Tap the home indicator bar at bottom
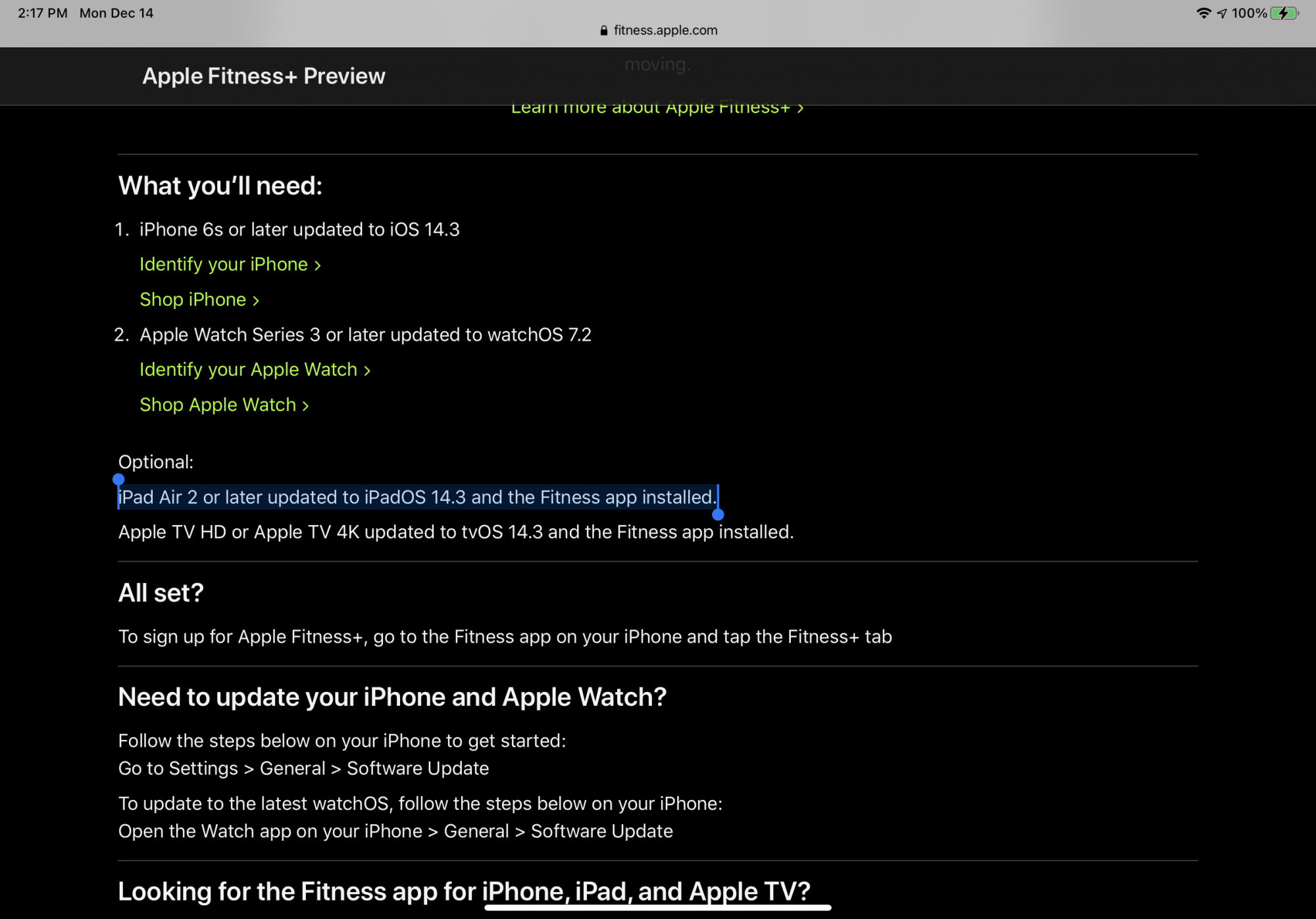 click(657, 908)
